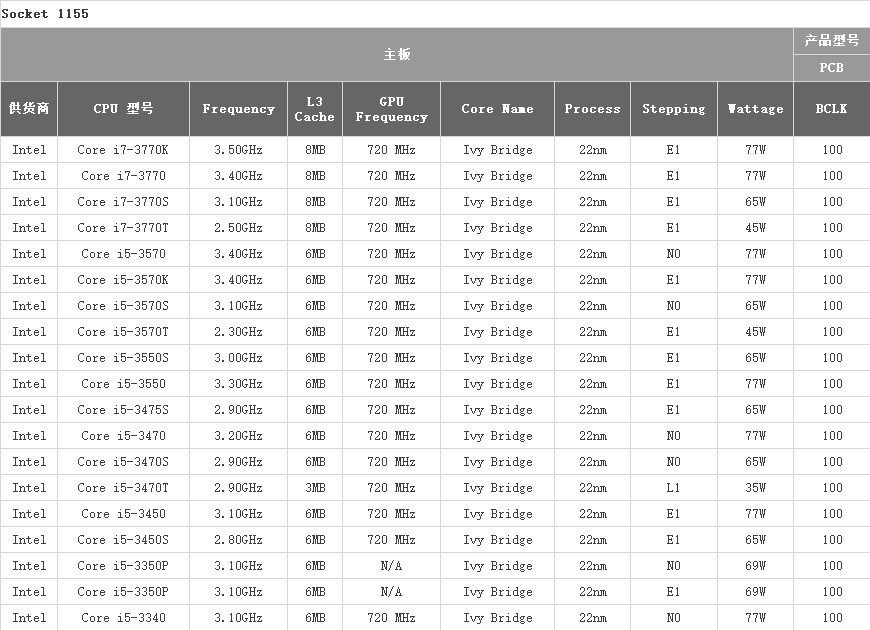The width and height of the screenshot is (870, 630).
Task: Select the 'Core i5-3340' cell
Action: [123, 618]
